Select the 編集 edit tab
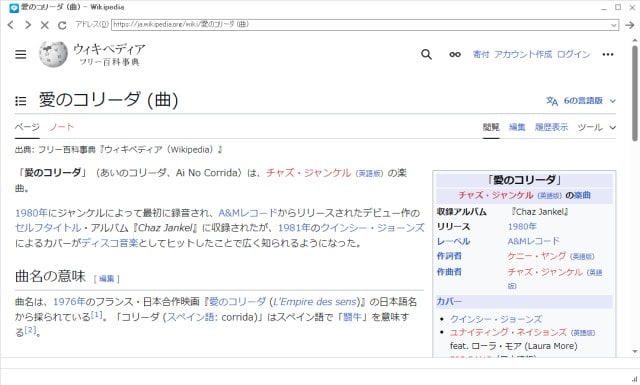Screen dimensions: 640x385 coord(517,127)
